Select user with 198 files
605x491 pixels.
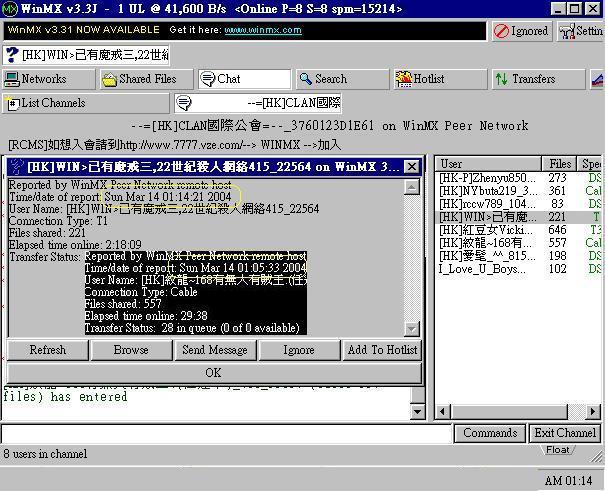[x=520, y=256]
